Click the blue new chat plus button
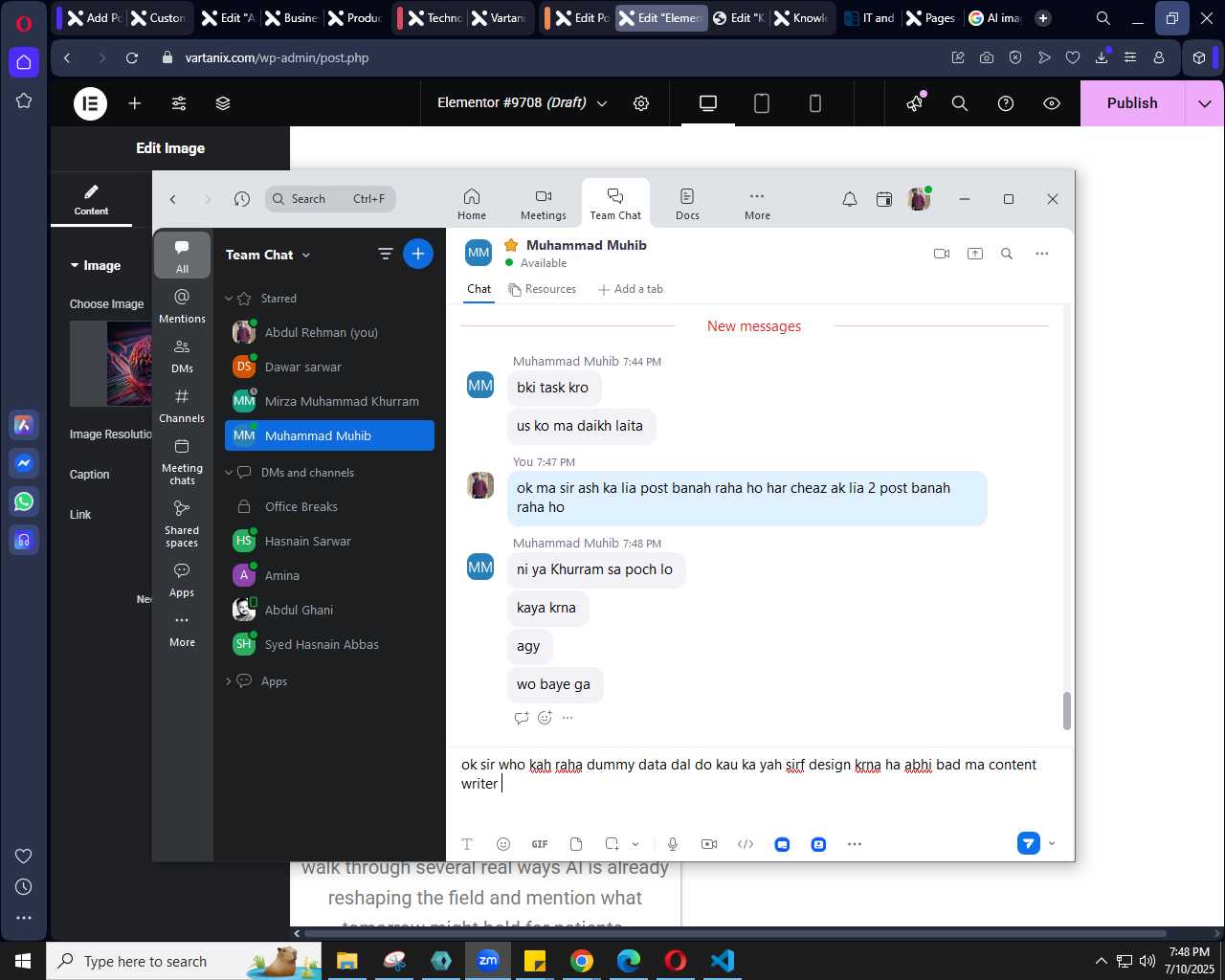Image resolution: width=1225 pixels, height=980 pixels. coord(418,254)
